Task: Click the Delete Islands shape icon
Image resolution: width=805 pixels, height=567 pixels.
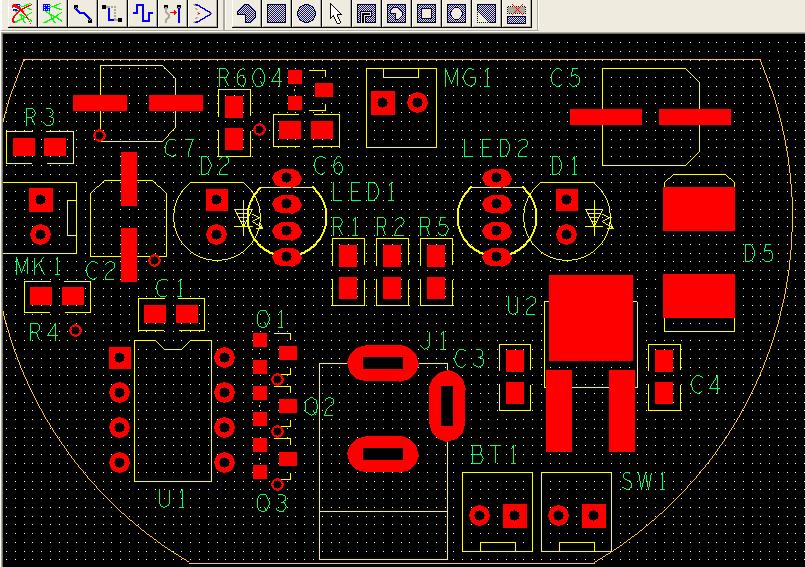Action: [516, 12]
